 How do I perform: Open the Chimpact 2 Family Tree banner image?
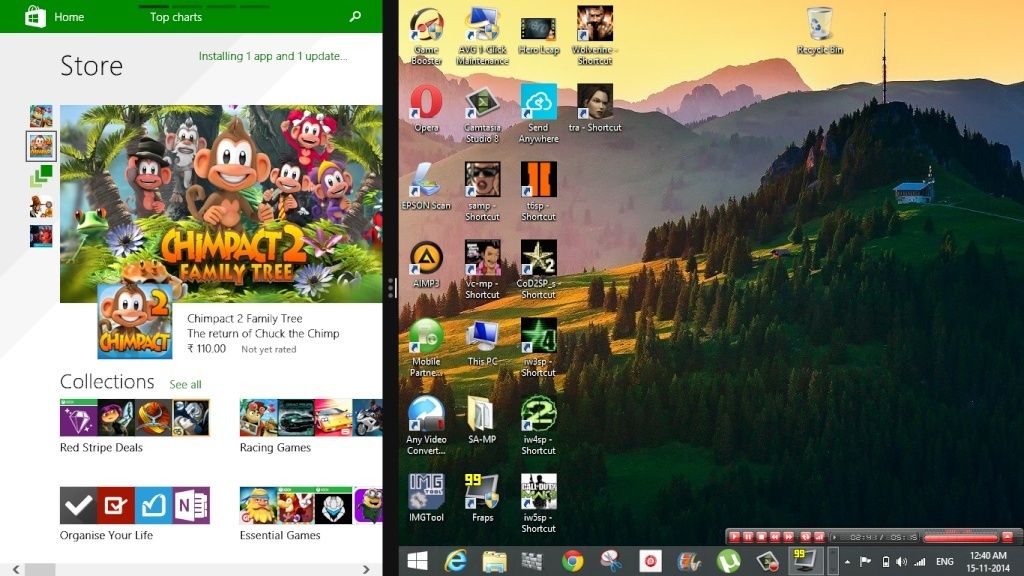coord(221,203)
